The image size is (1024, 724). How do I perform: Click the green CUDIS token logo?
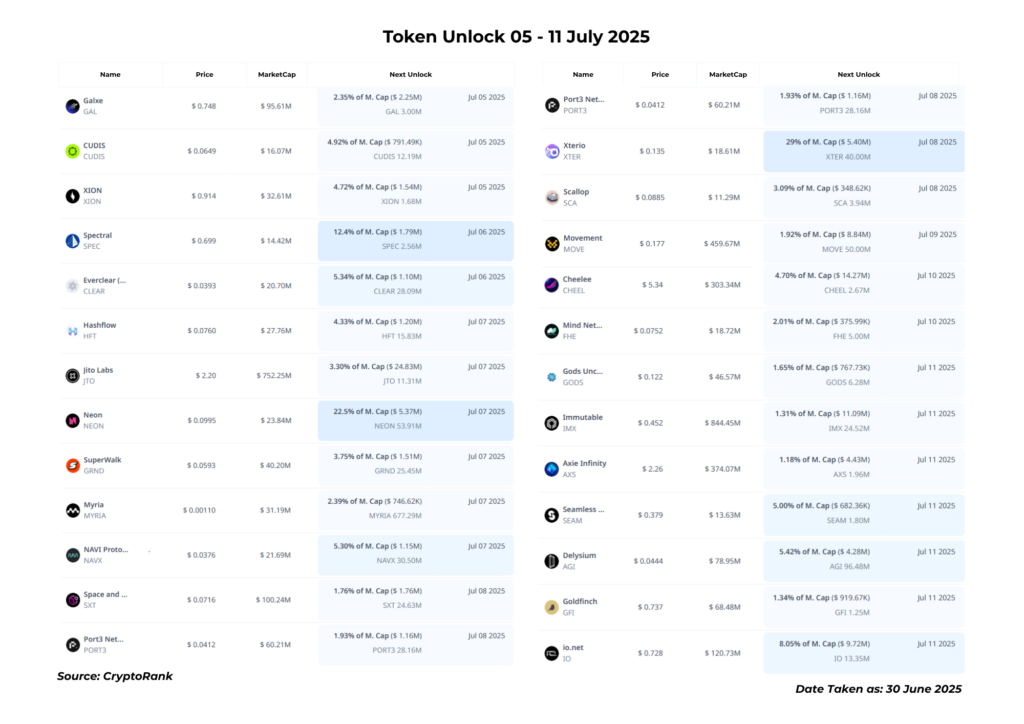[72, 151]
